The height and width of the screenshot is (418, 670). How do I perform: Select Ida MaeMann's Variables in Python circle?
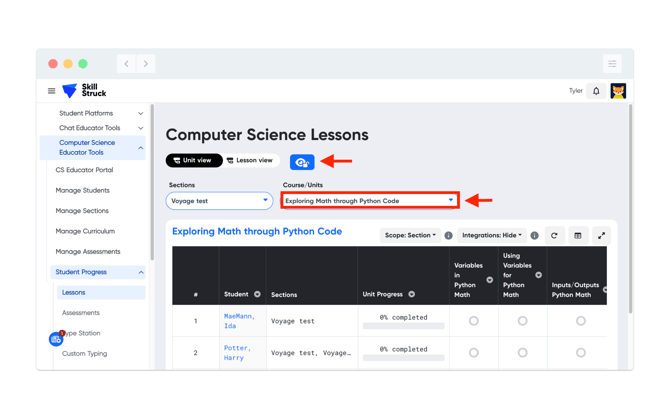473,321
